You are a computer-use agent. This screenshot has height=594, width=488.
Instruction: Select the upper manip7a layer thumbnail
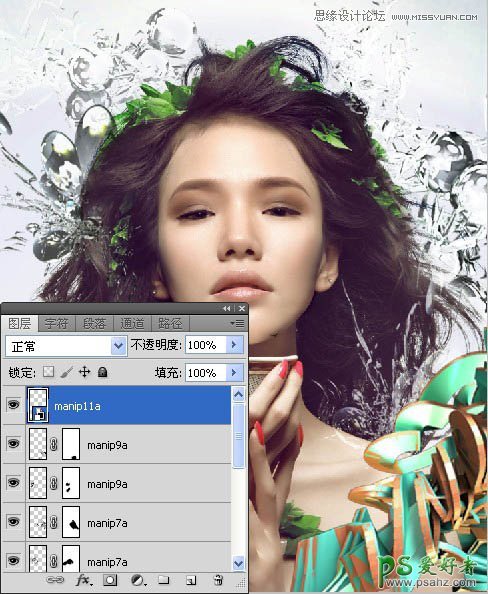click(x=38, y=522)
